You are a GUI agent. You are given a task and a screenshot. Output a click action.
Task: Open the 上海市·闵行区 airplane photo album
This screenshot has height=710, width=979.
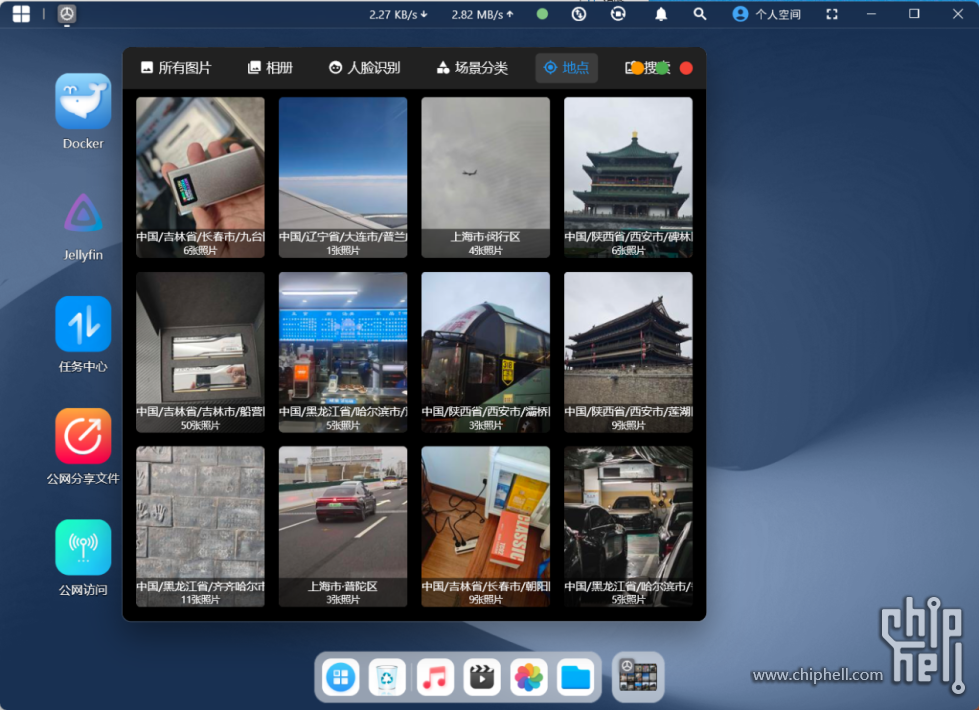[x=485, y=177]
